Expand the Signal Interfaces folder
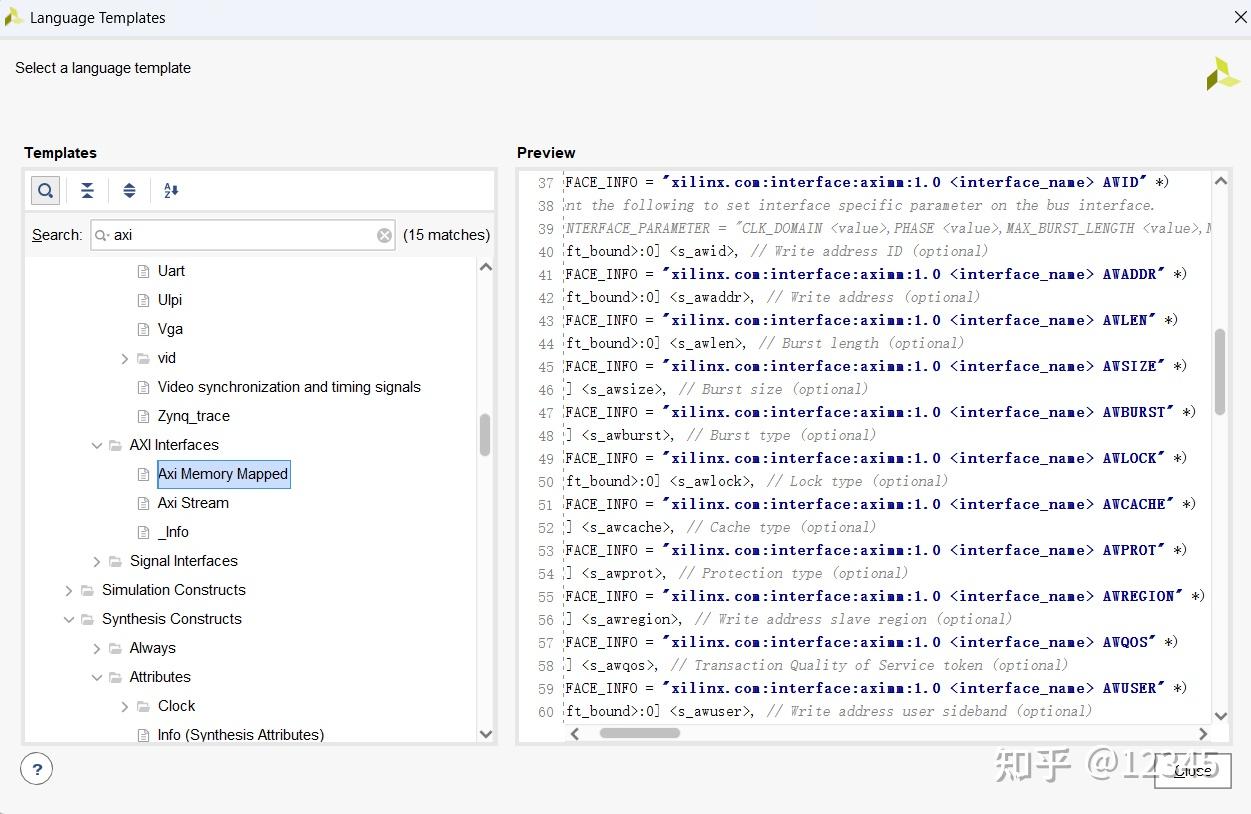Image resolution: width=1251 pixels, height=814 pixels. click(97, 561)
